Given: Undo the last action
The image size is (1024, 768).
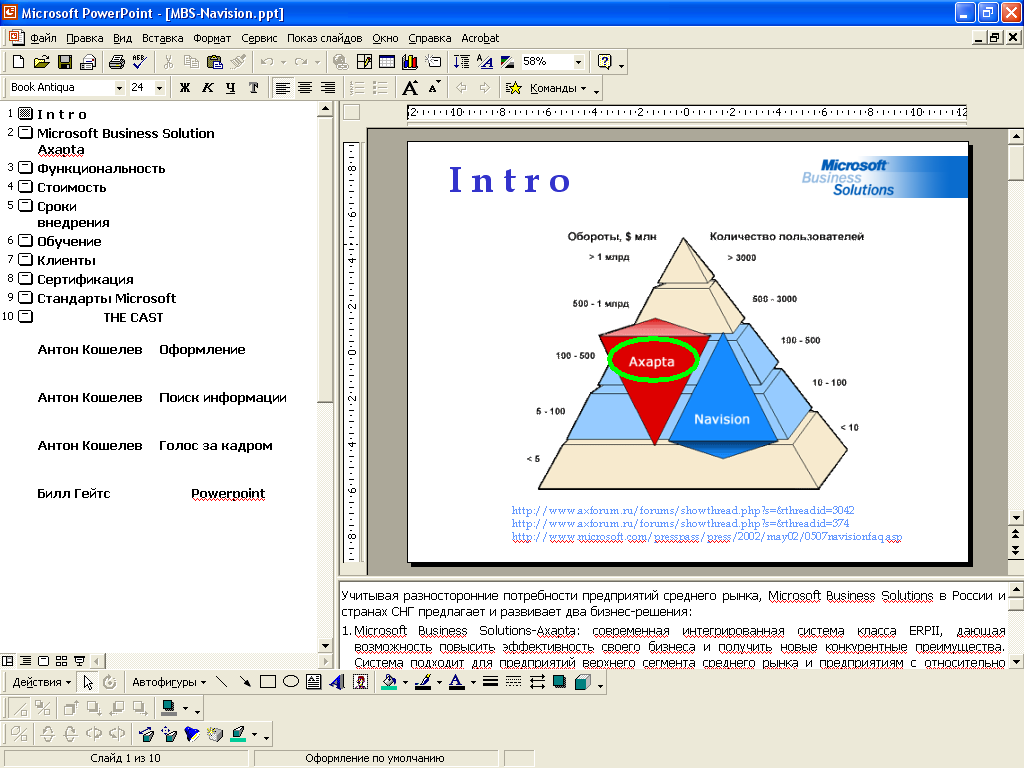Looking at the screenshot, I should point(266,62).
